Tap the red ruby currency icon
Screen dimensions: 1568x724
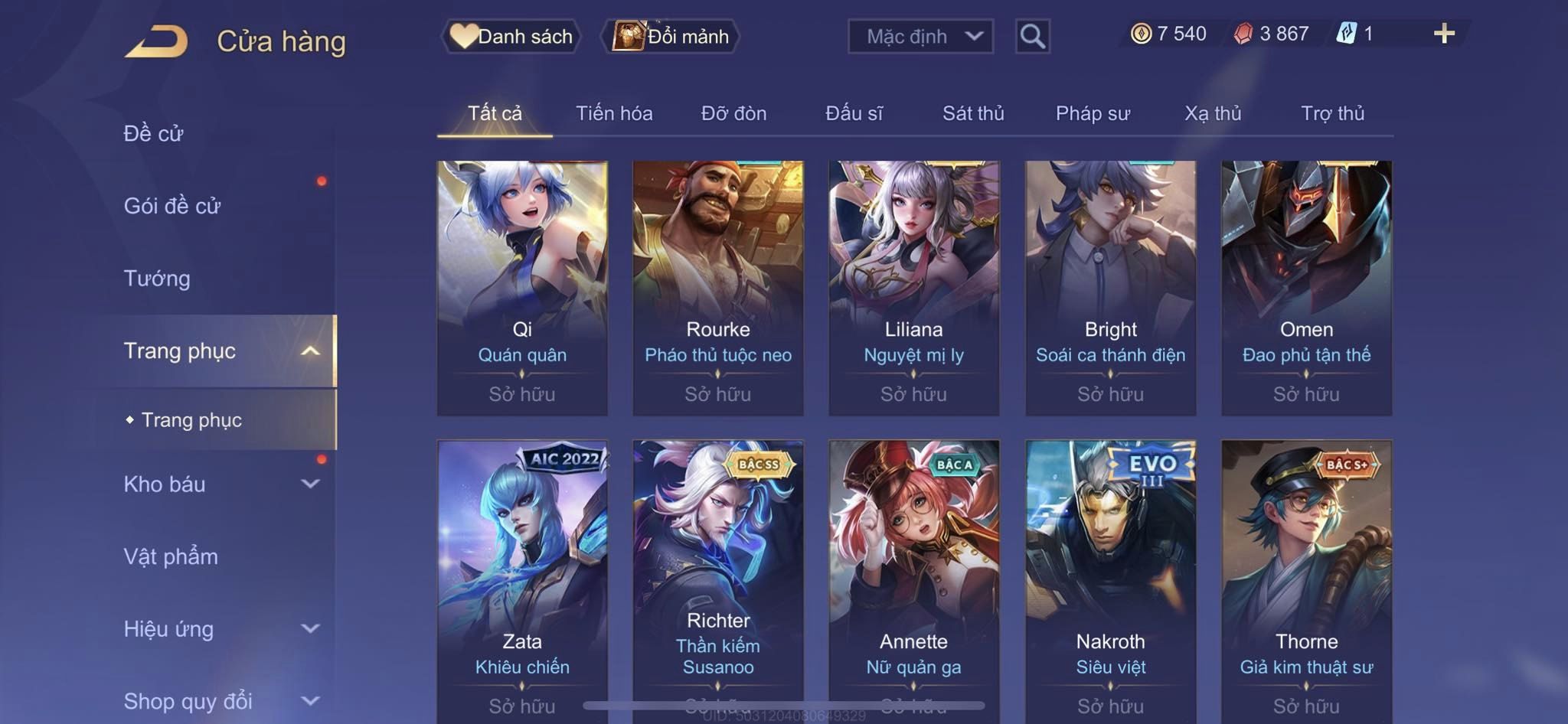click(1243, 34)
